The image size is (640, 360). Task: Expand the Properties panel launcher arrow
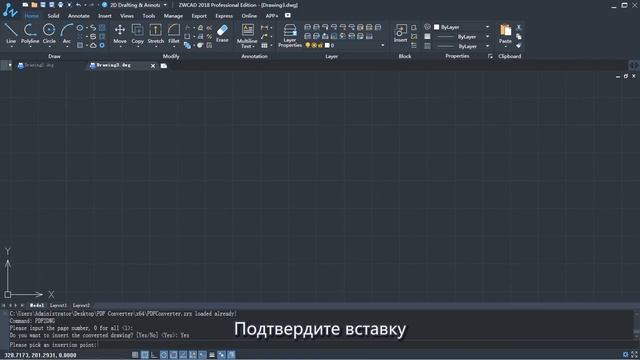click(490, 56)
